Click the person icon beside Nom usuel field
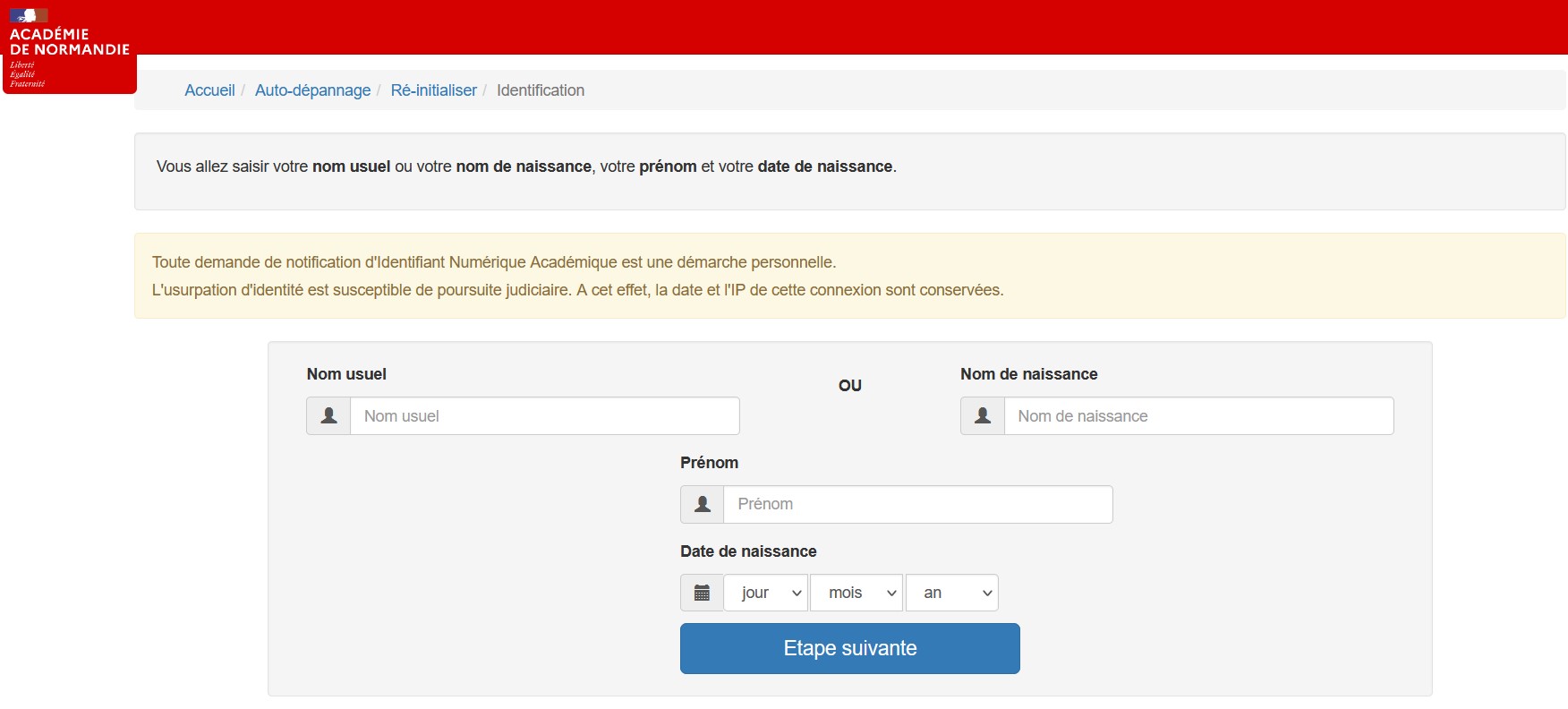Viewport: 1568px width, 709px height. pyautogui.click(x=328, y=416)
